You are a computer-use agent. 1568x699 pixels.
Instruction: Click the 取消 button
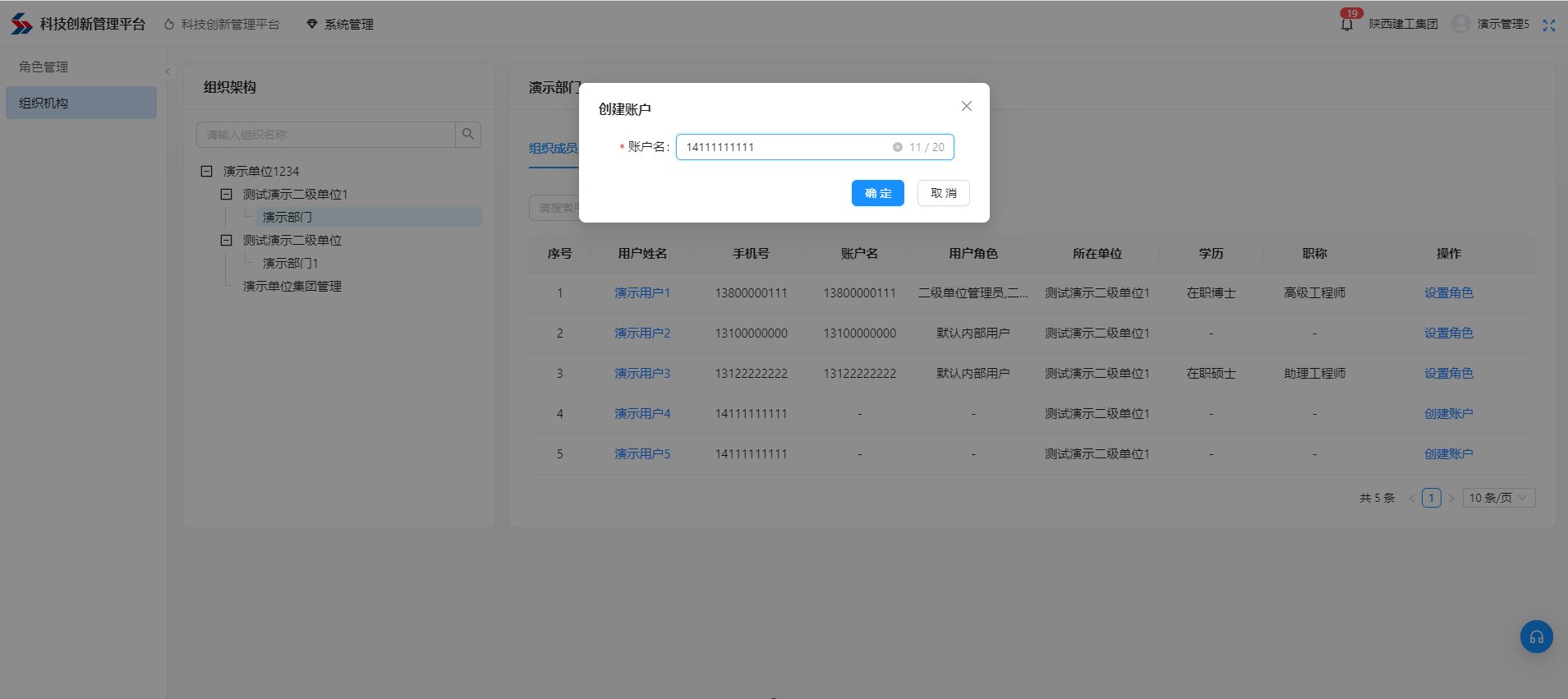pyautogui.click(x=943, y=193)
